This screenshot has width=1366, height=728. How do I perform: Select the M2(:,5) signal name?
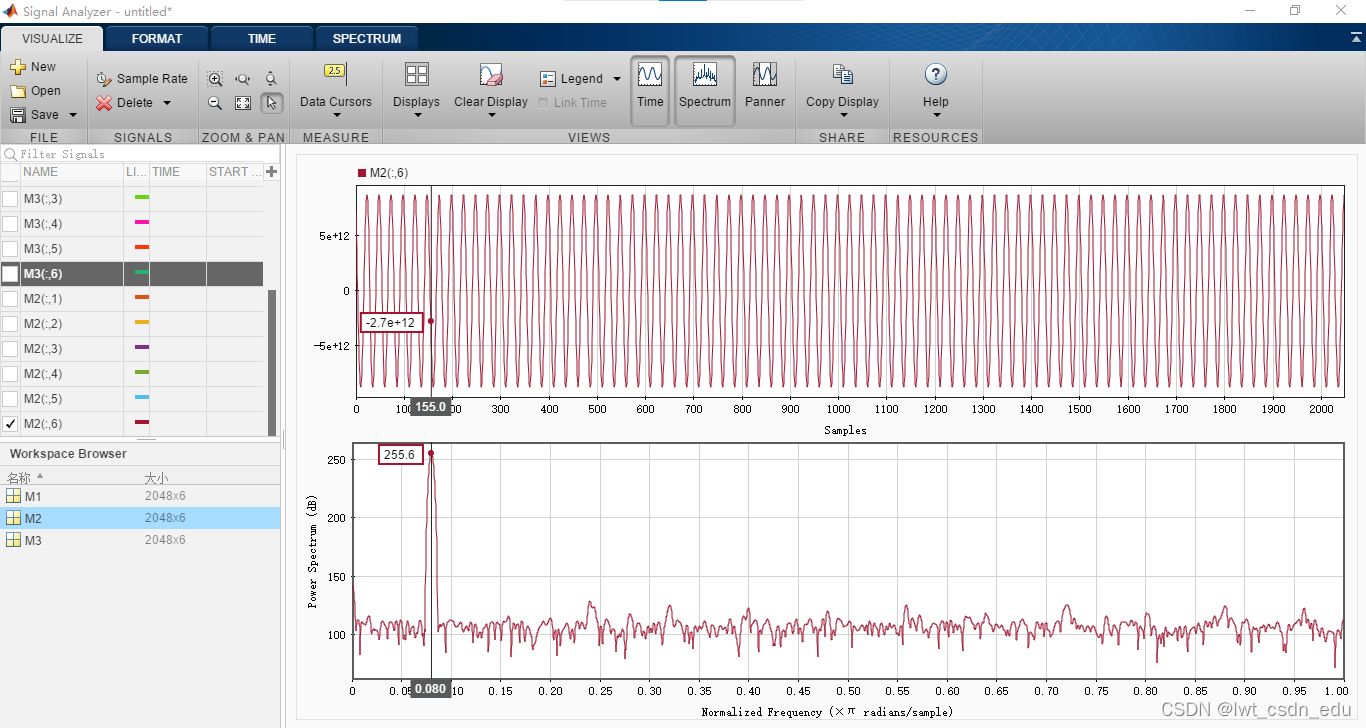(x=43, y=399)
